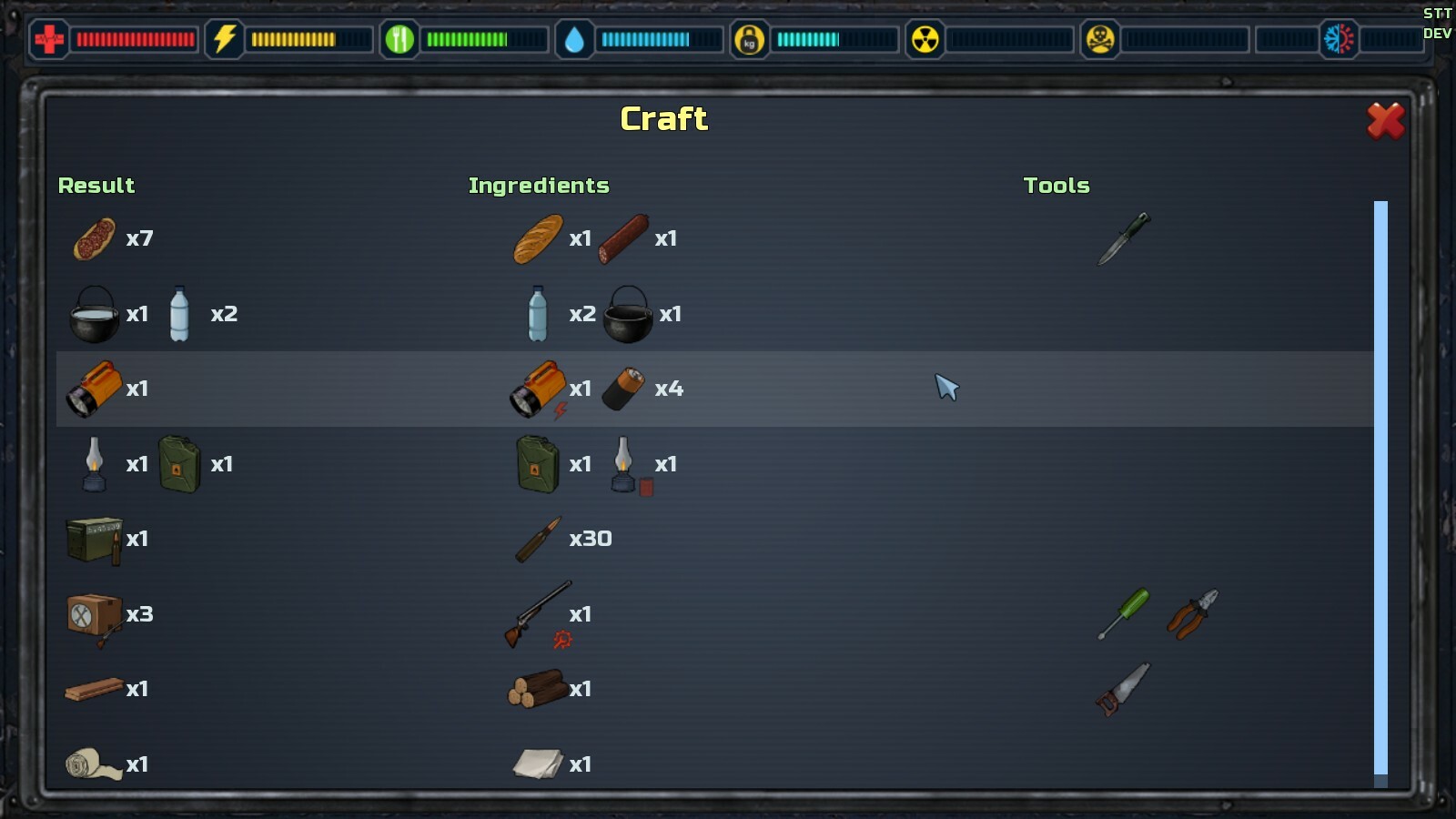Click the knife tool icon
This screenshot has width=1456, height=819.
point(1124,238)
